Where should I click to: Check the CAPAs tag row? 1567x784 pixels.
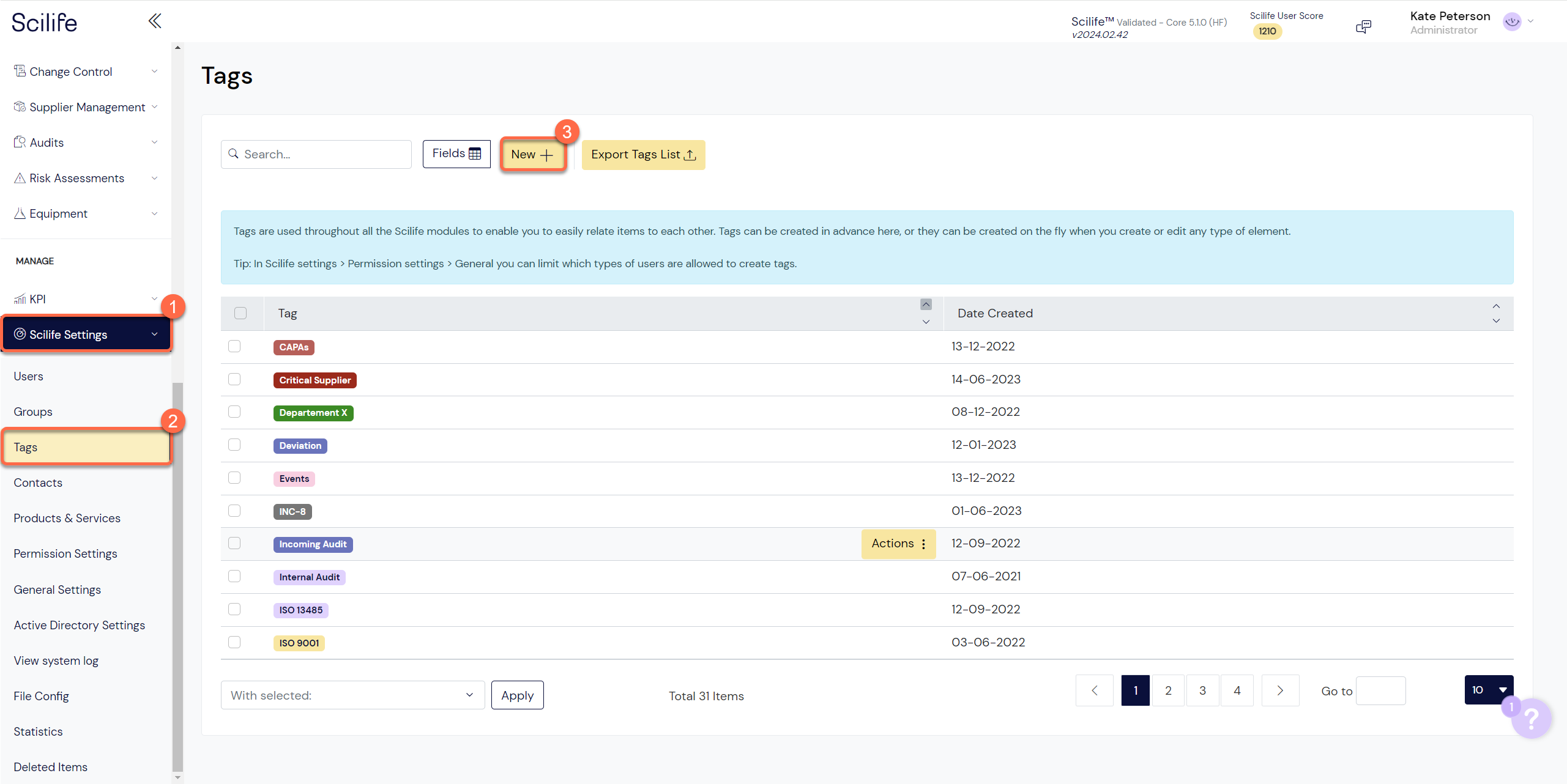tap(234, 346)
